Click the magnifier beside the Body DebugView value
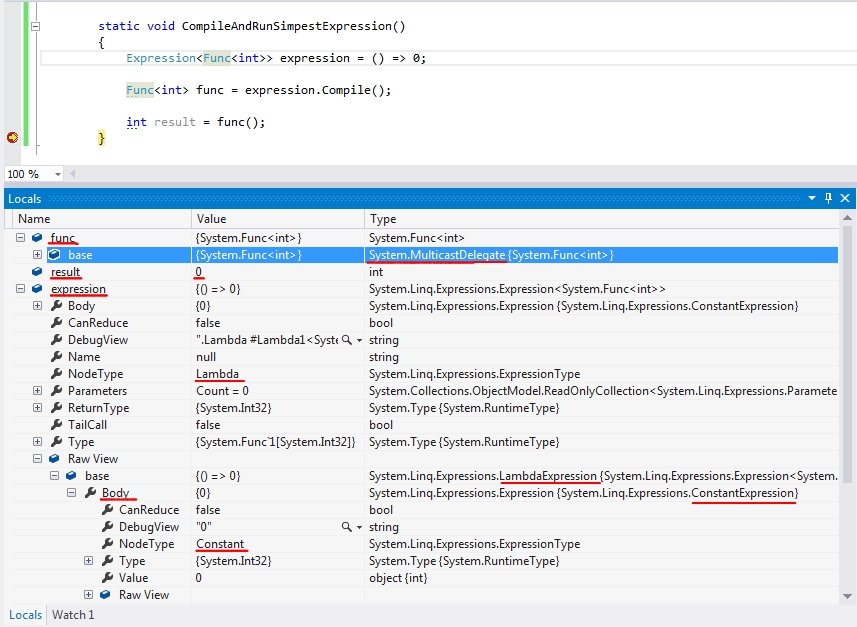Image resolution: width=857 pixels, height=627 pixels. 347,526
